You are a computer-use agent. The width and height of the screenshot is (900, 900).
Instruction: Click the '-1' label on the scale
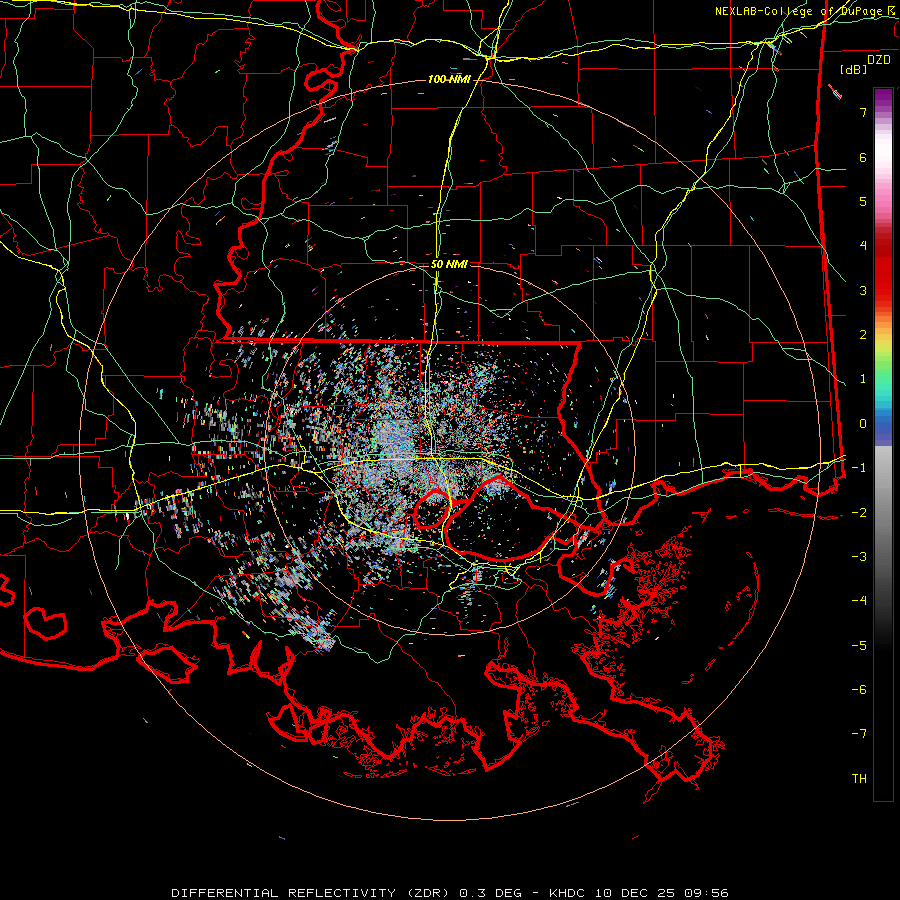[x=859, y=468]
